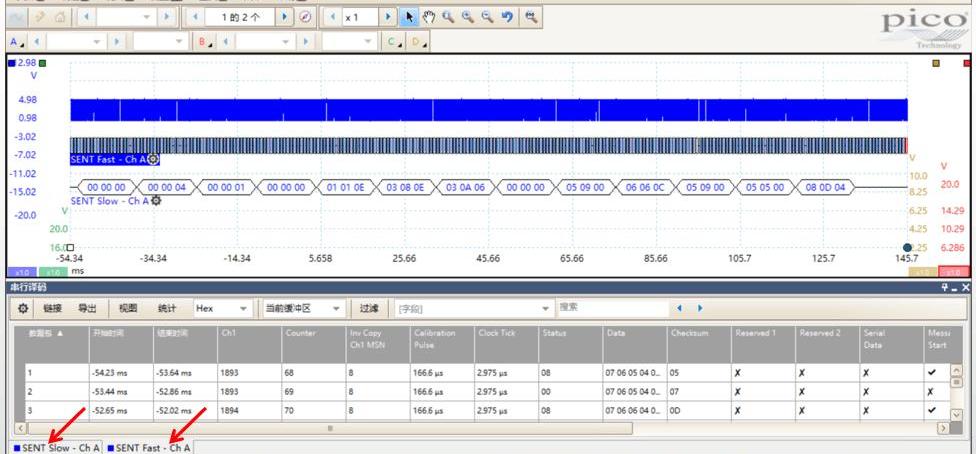Click the dark blue round handle by the time axis
Screen dimensions: 976x454
pos(907,247)
